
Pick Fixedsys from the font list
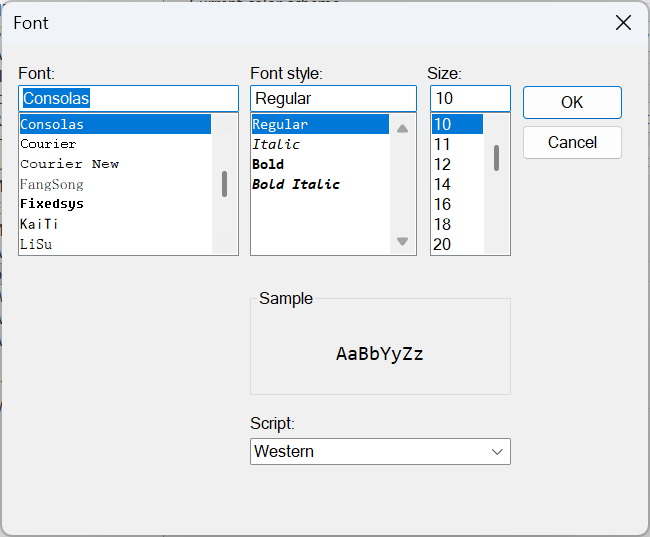(115, 204)
